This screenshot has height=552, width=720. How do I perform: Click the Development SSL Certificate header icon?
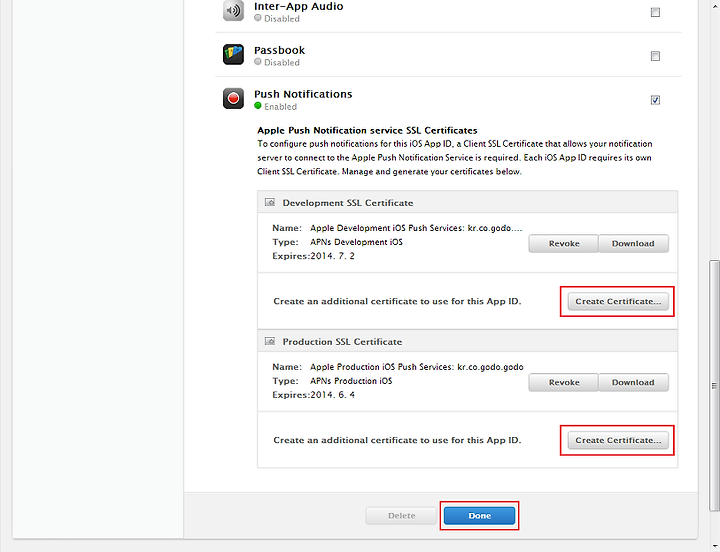[x=270, y=202]
